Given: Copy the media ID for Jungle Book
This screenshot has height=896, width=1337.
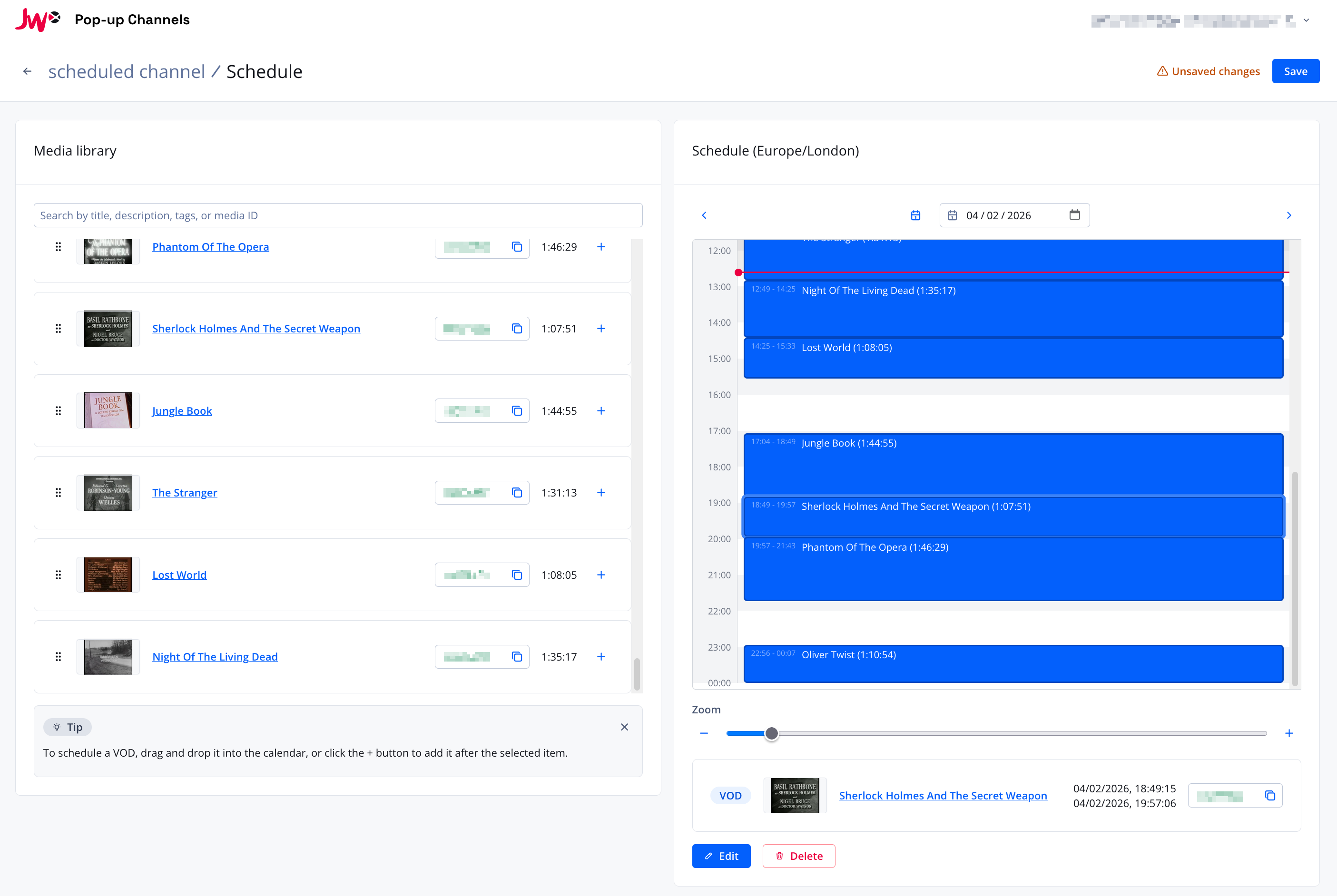Looking at the screenshot, I should click(517, 411).
